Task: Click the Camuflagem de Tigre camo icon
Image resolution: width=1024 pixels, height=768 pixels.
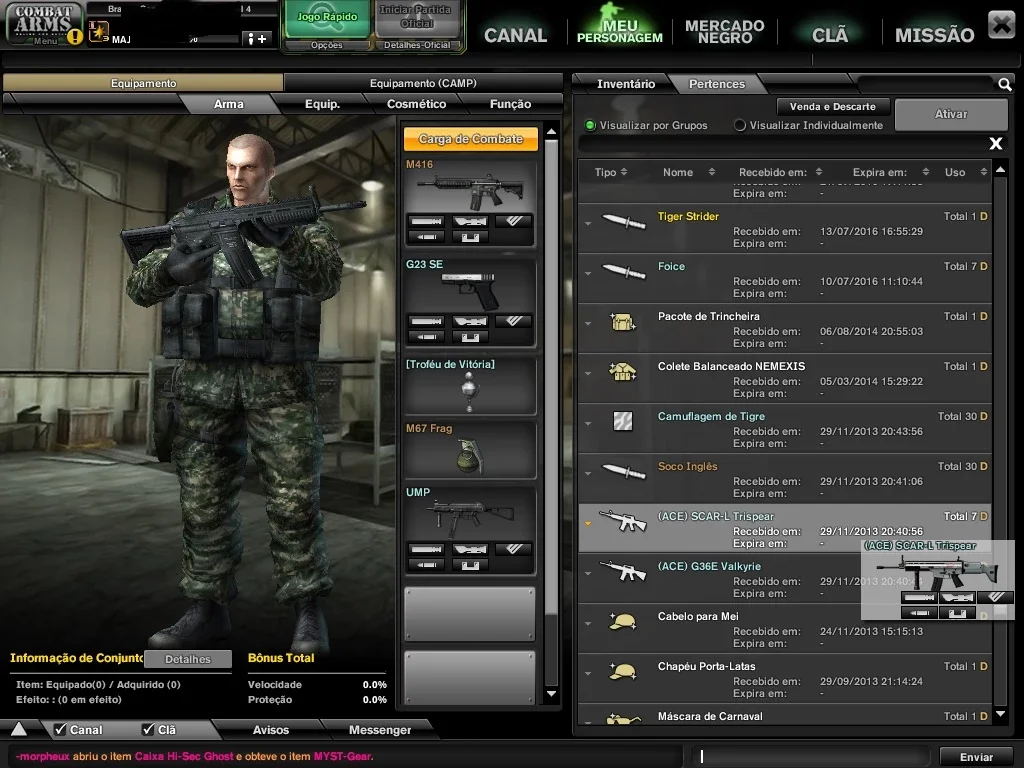Action: (x=623, y=421)
